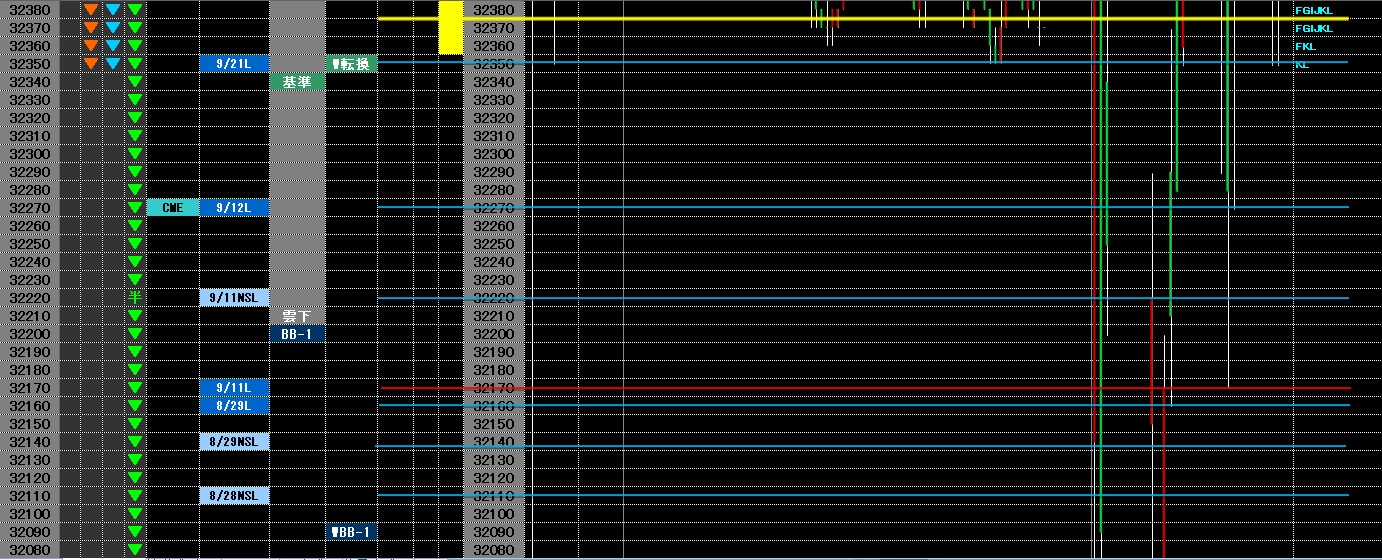Click the blue triangle in the 32350 row

point(113,64)
